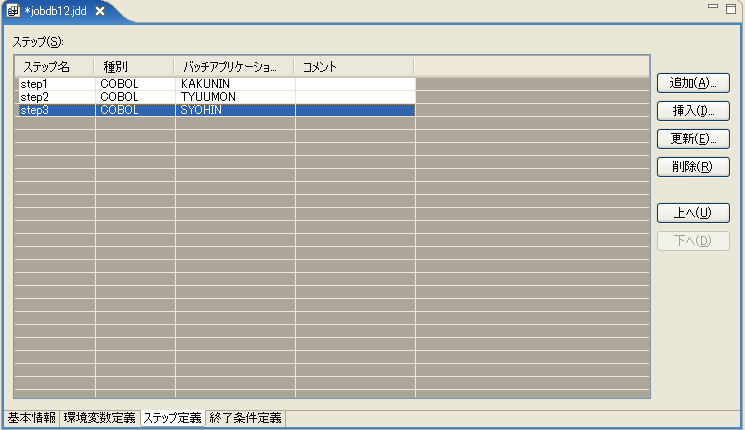Close the jobdb12.jdd editor tab
The image size is (745, 430).
tap(100, 11)
